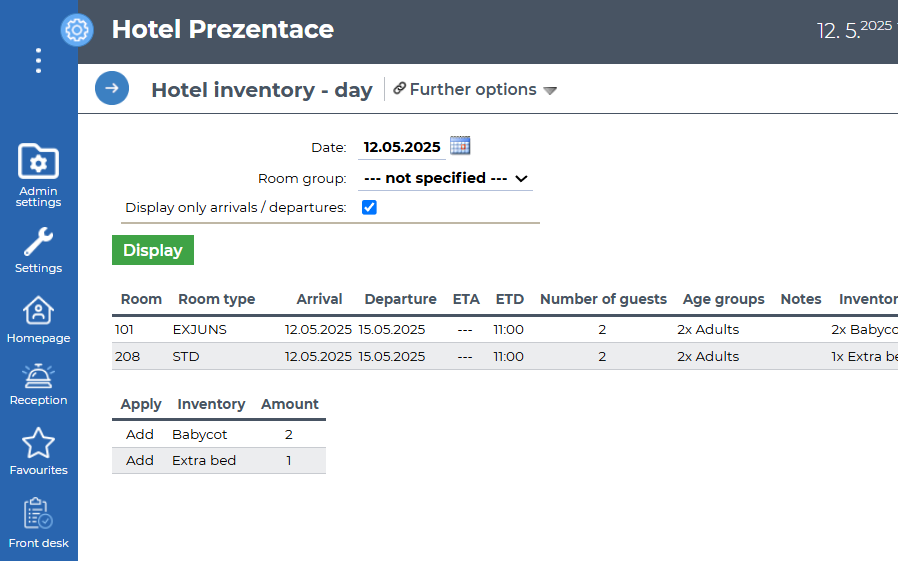Screen dimensions: 898x561
Task: Open Favourites star icon
Action: coord(38,443)
